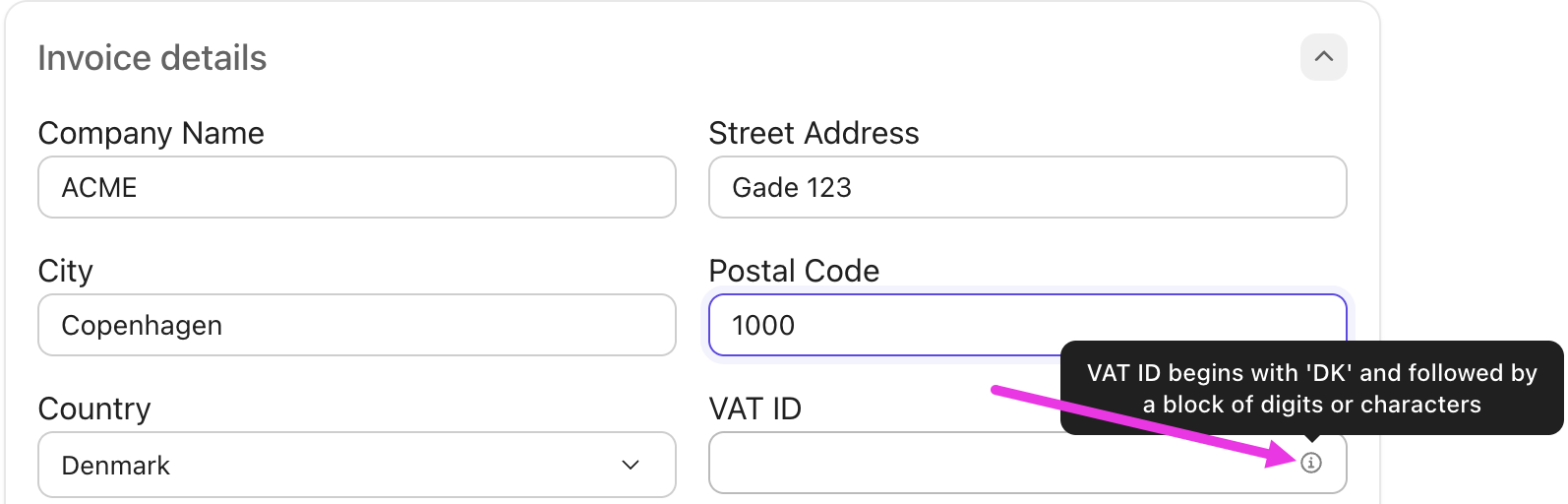Click the VAT ID info icon

tap(1310, 463)
